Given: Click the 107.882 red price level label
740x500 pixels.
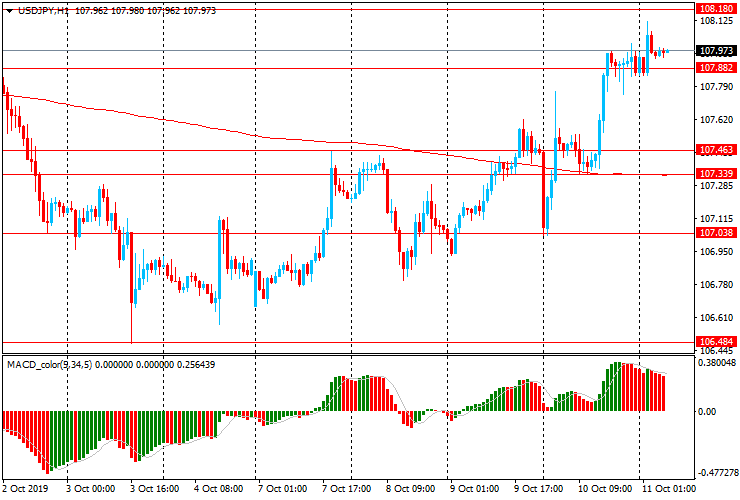Looking at the screenshot, I should click(x=716, y=68).
